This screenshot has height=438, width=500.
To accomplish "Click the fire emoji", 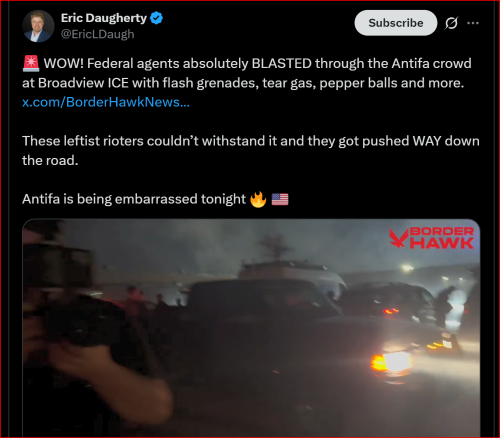I will click(x=258, y=199).
